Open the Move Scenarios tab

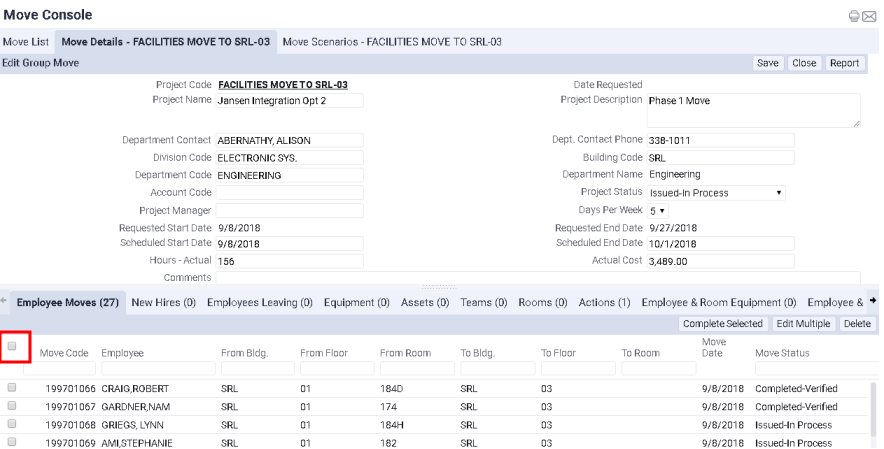[391, 42]
